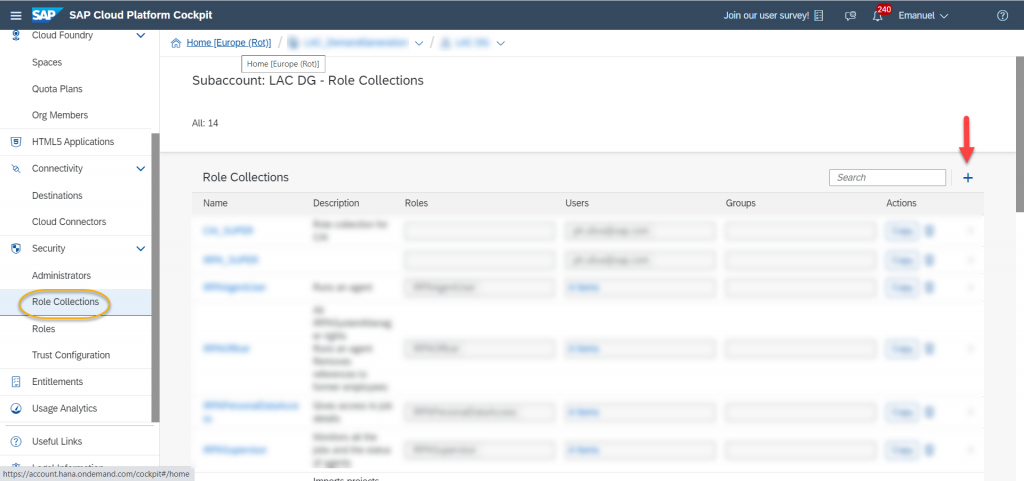The image size is (1024, 481).
Task: Expand the 'Runs an agent' row details arrow
Action: (x=970, y=287)
